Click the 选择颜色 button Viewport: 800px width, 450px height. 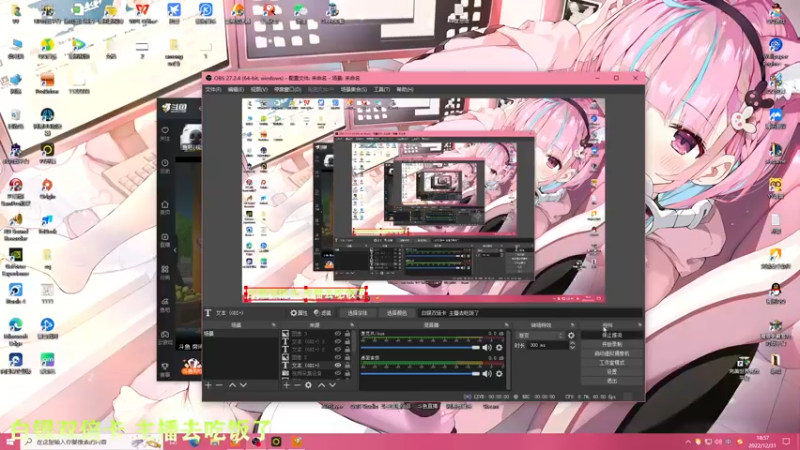pyautogui.click(x=396, y=313)
